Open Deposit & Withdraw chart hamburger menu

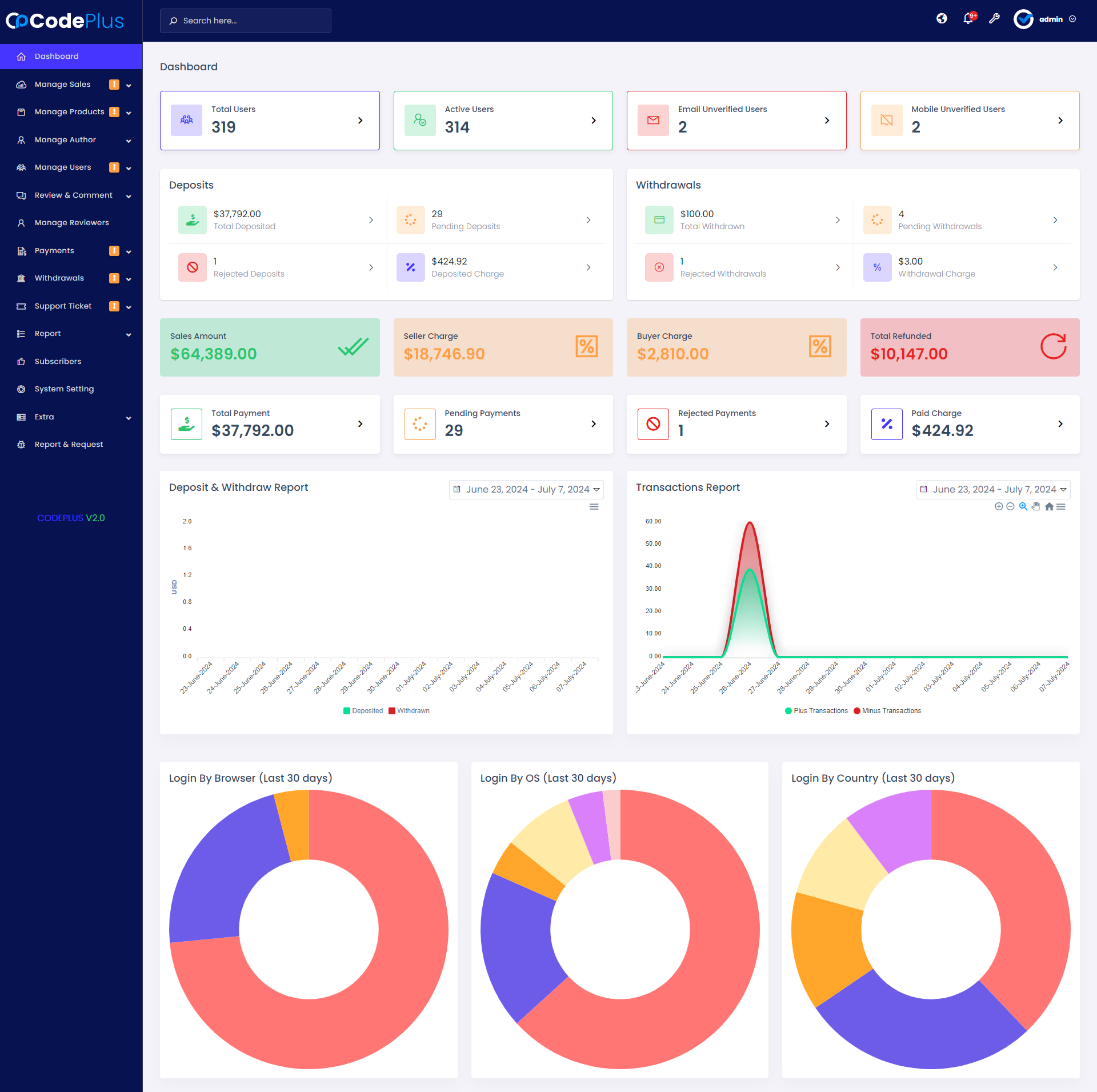594,507
